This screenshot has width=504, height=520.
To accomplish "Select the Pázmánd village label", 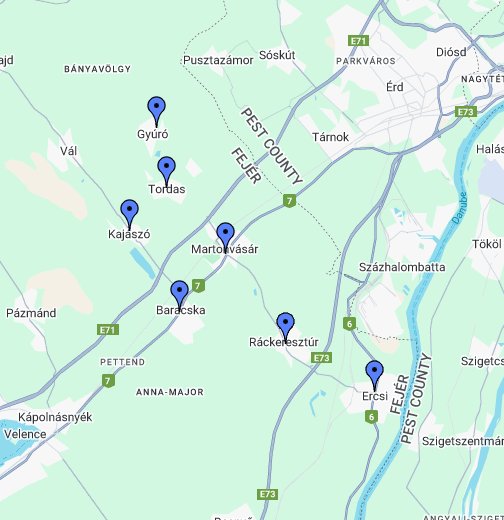I will [31, 313].
